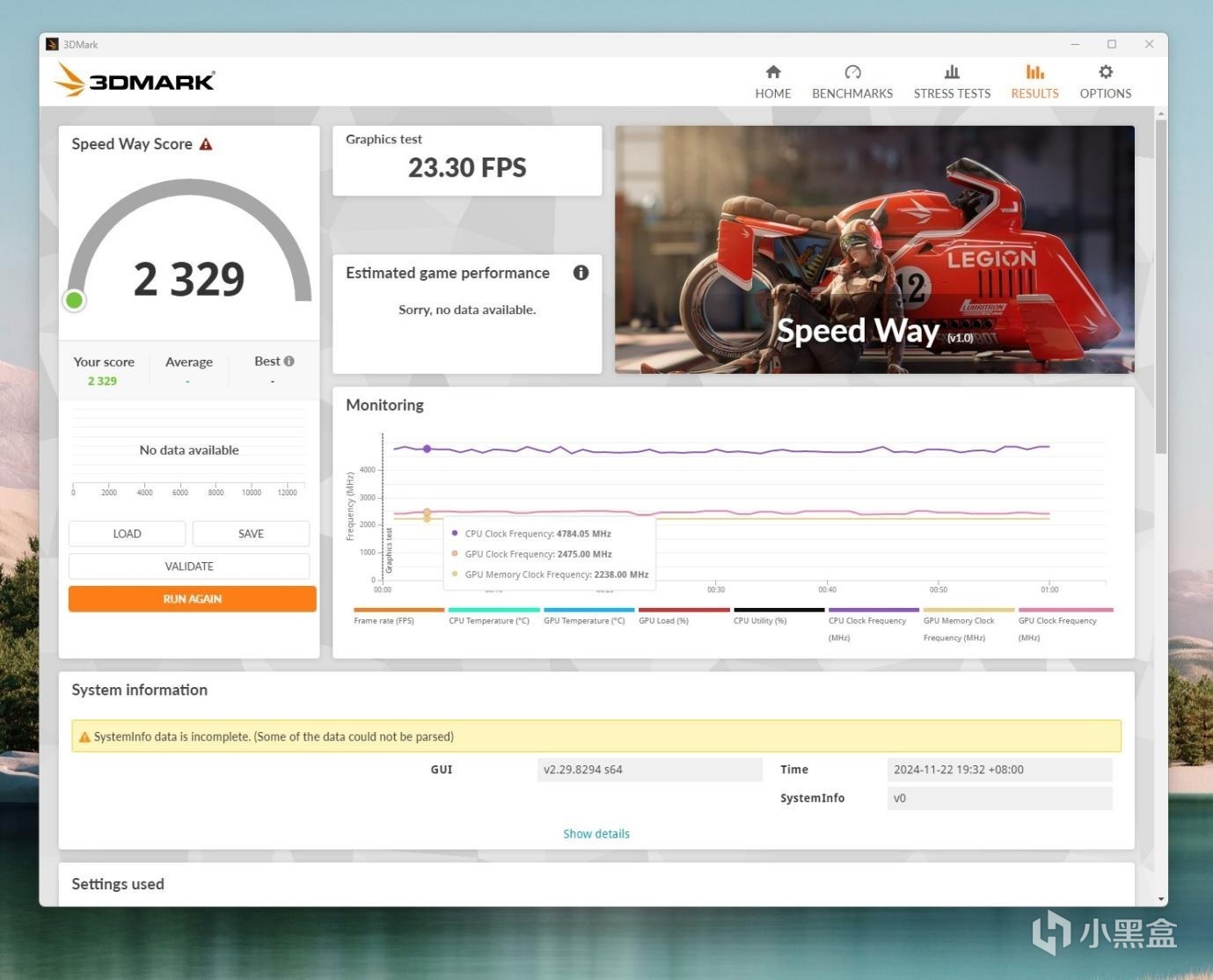Toggle the GPU Clock Frequency legend item
Viewport: 1213px width, 980px height.
click(1065, 625)
